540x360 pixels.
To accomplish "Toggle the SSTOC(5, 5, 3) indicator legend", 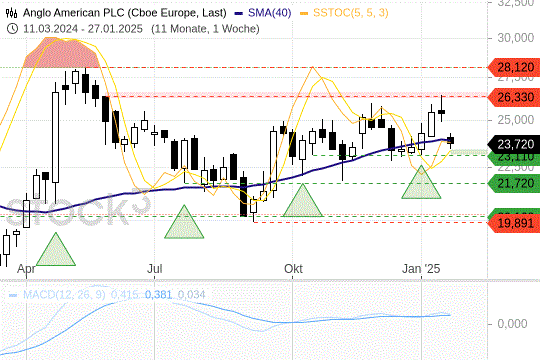I will 344,13.
